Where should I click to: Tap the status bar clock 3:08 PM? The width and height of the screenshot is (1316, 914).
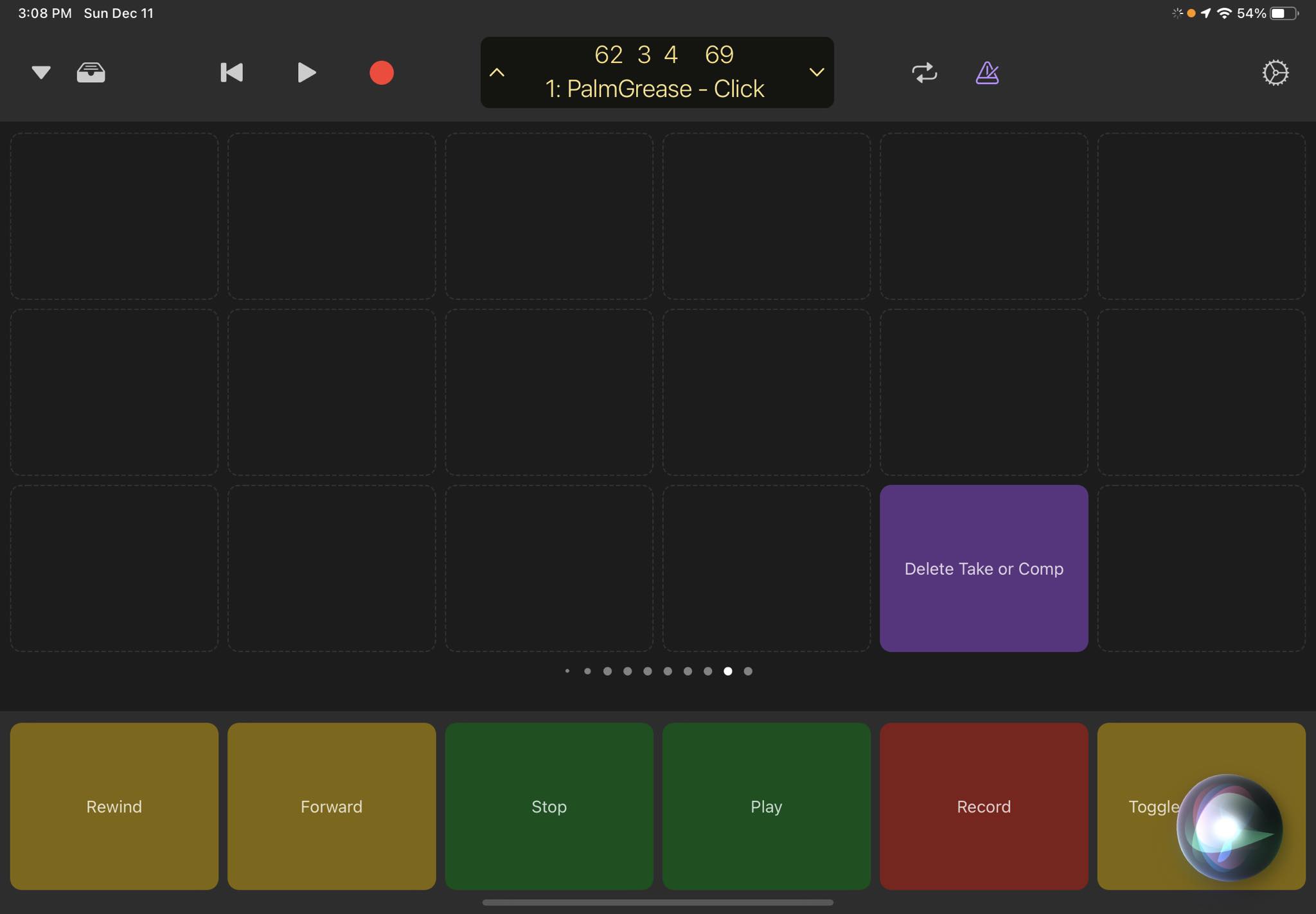pos(45,13)
